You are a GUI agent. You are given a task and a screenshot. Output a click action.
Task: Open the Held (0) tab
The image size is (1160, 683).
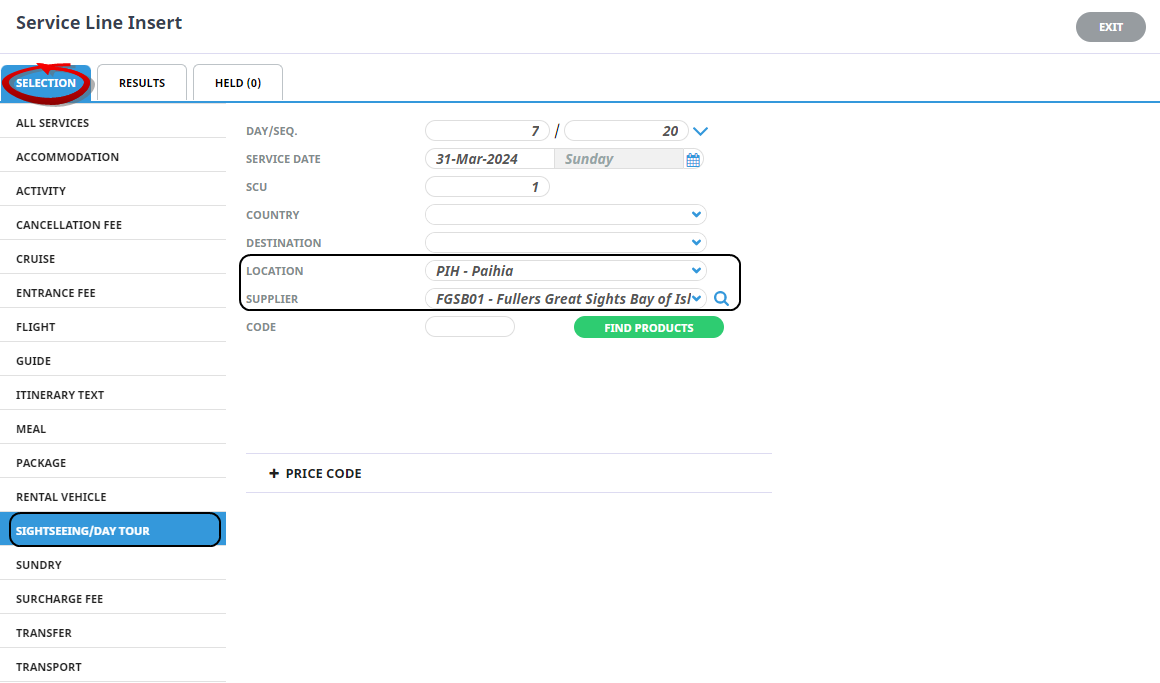[238, 83]
